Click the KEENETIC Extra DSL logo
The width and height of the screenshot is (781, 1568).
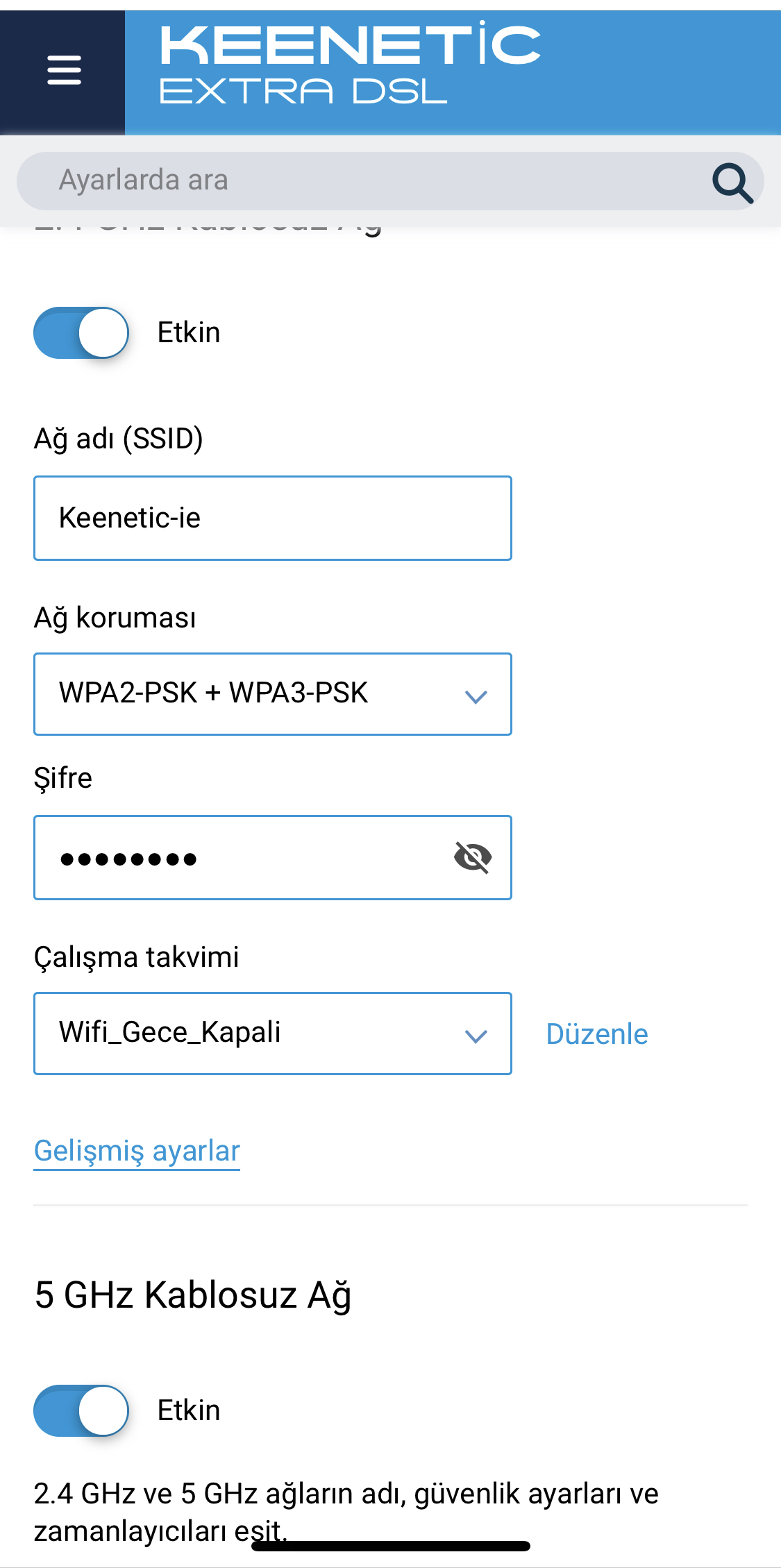[x=350, y=64]
